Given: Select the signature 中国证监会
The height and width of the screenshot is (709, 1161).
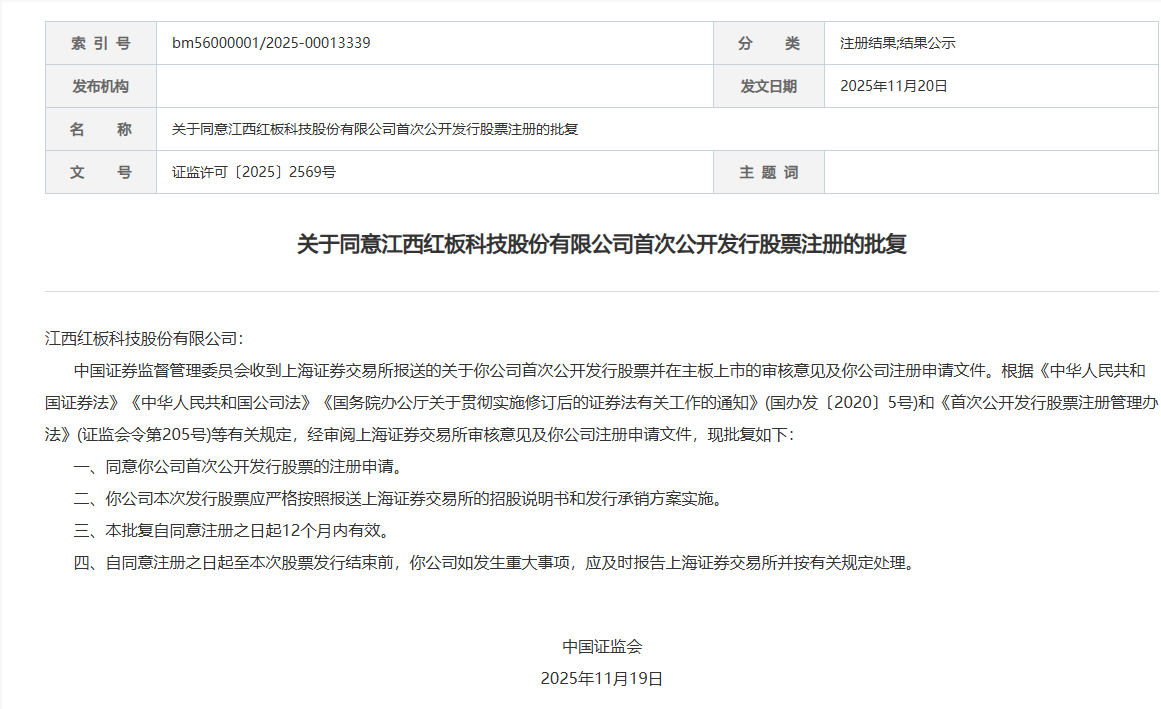Looking at the screenshot, I should [604, 645].
